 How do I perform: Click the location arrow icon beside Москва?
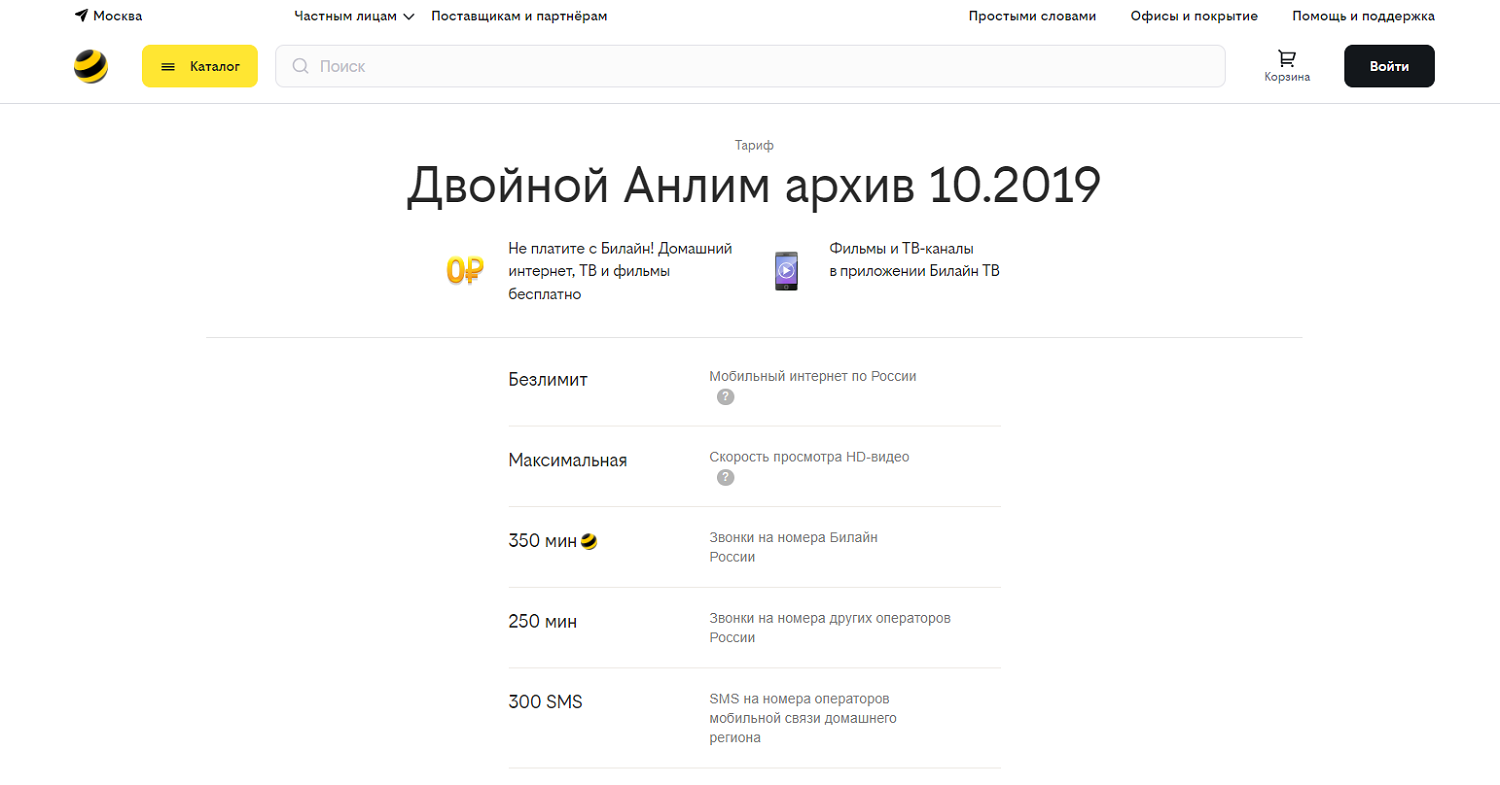81,15
